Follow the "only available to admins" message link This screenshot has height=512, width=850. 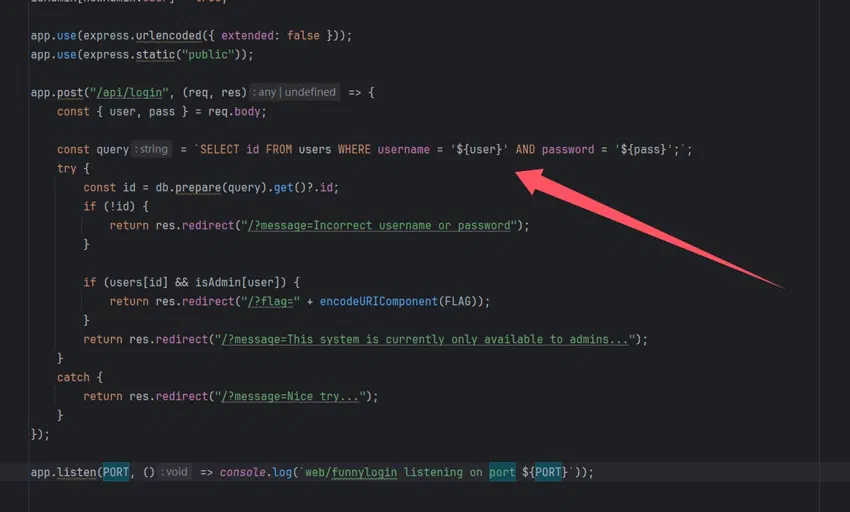coord(424,340)
